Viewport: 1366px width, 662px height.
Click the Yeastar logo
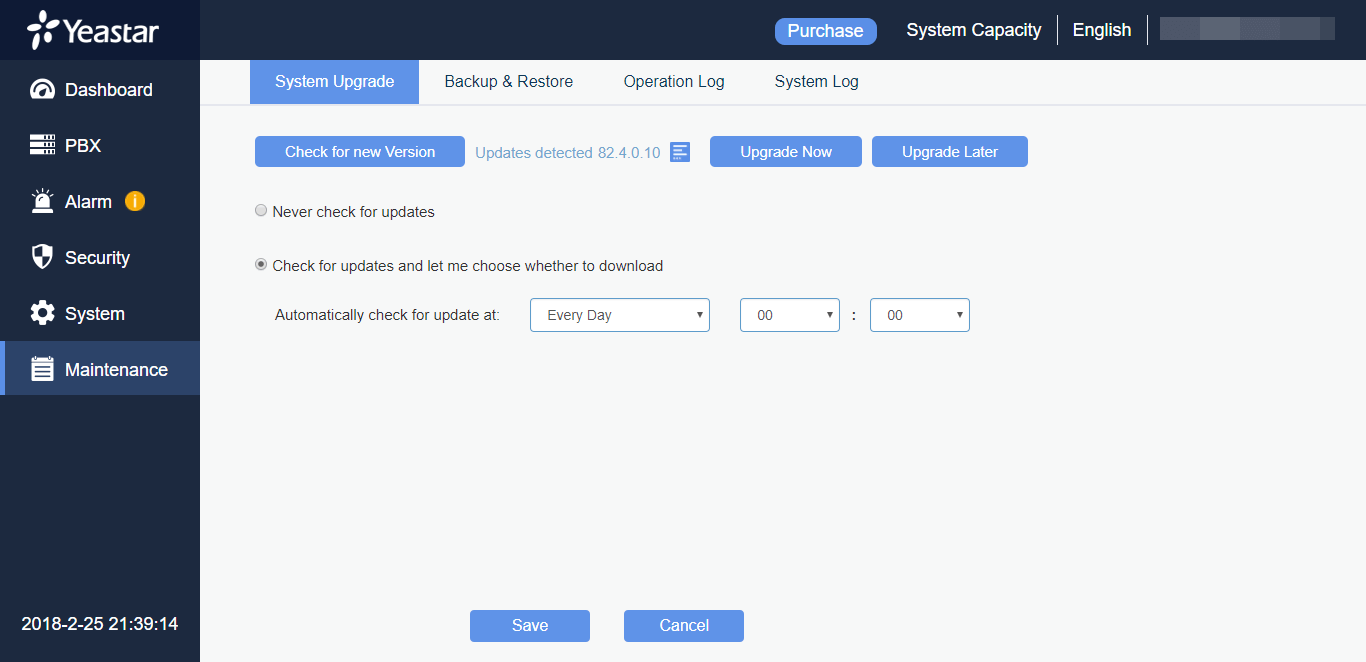[93, 30]
